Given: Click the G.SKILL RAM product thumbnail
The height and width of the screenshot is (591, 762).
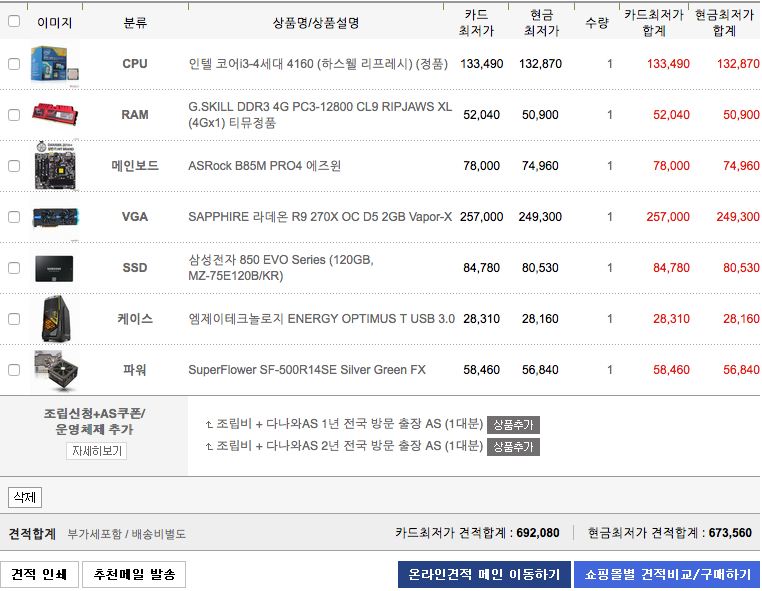Looking at the screenshot, I should tap(54, 115).
